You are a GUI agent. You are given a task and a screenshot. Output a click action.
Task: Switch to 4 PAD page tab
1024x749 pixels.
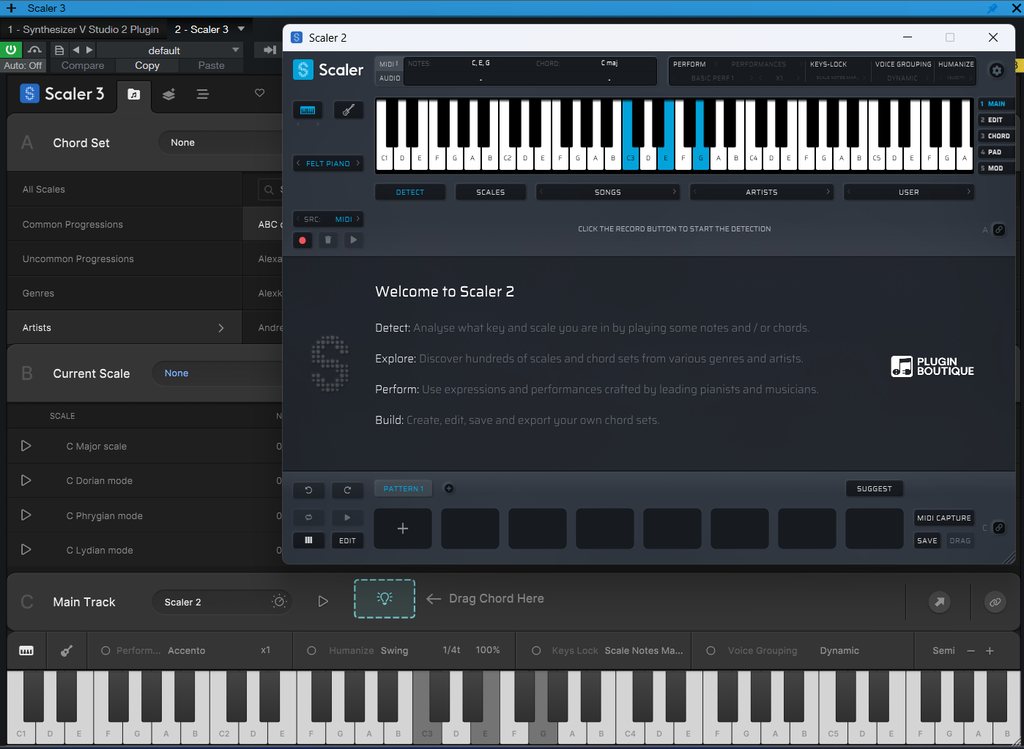click(996, 152)
